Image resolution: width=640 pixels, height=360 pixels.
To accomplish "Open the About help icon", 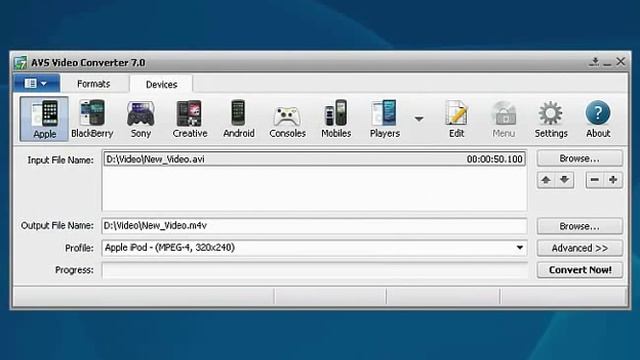I will [x=598, y=119].
